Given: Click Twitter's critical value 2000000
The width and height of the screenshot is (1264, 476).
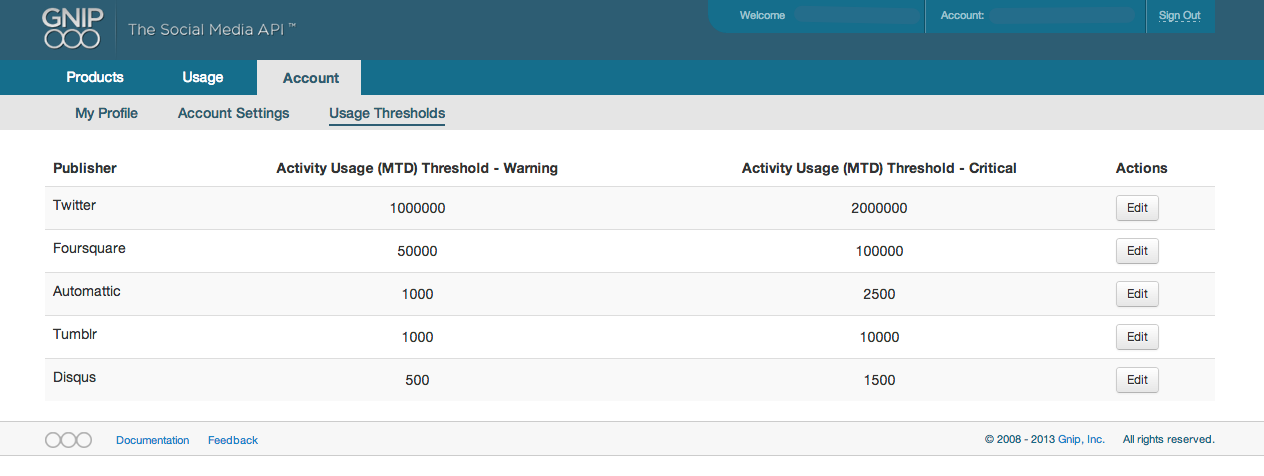Looking at the screenshot, I should [x=879, y=209].
